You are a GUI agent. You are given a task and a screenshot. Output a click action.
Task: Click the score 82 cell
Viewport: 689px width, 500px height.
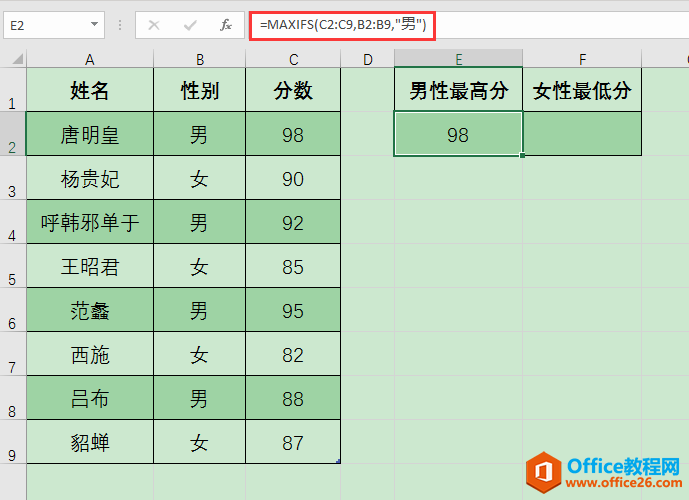click(x=293, y=354)
